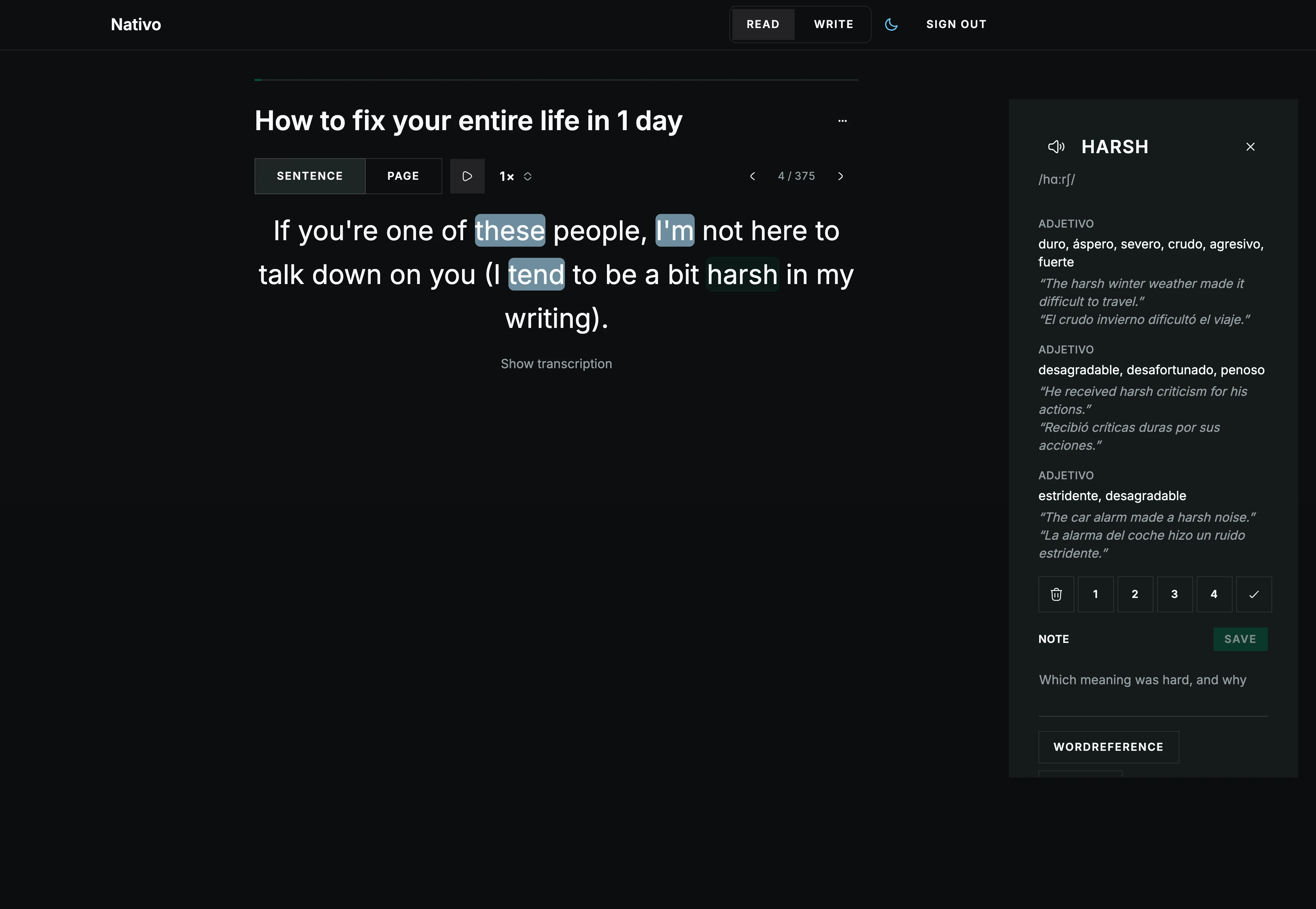Image resolution: width=1316 pixels, height=909 pixels.
Task: Click the phonetic transcription /hɑːrʃ/
Action: (x=1057, y=179)
